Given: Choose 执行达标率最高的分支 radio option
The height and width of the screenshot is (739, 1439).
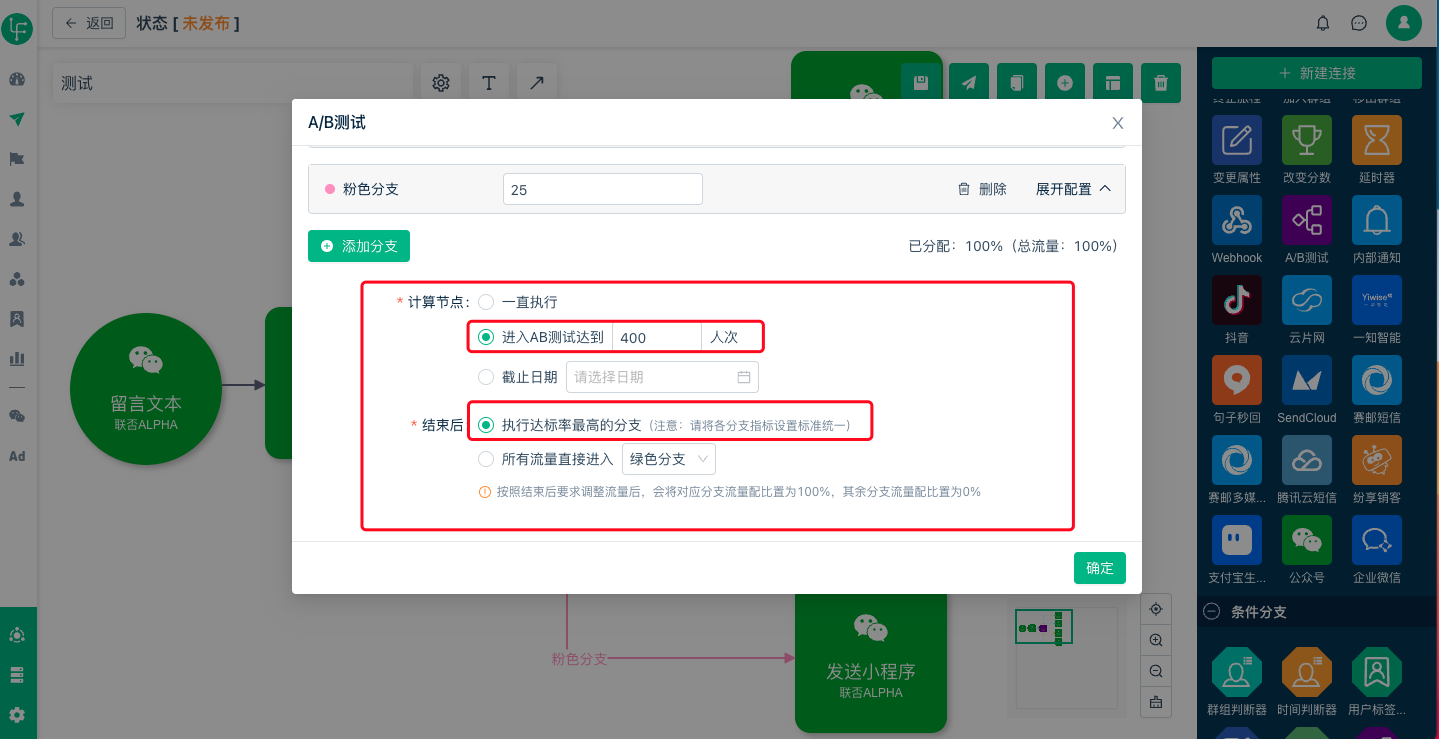Looking at the screenshot, I should pos(486,425).
